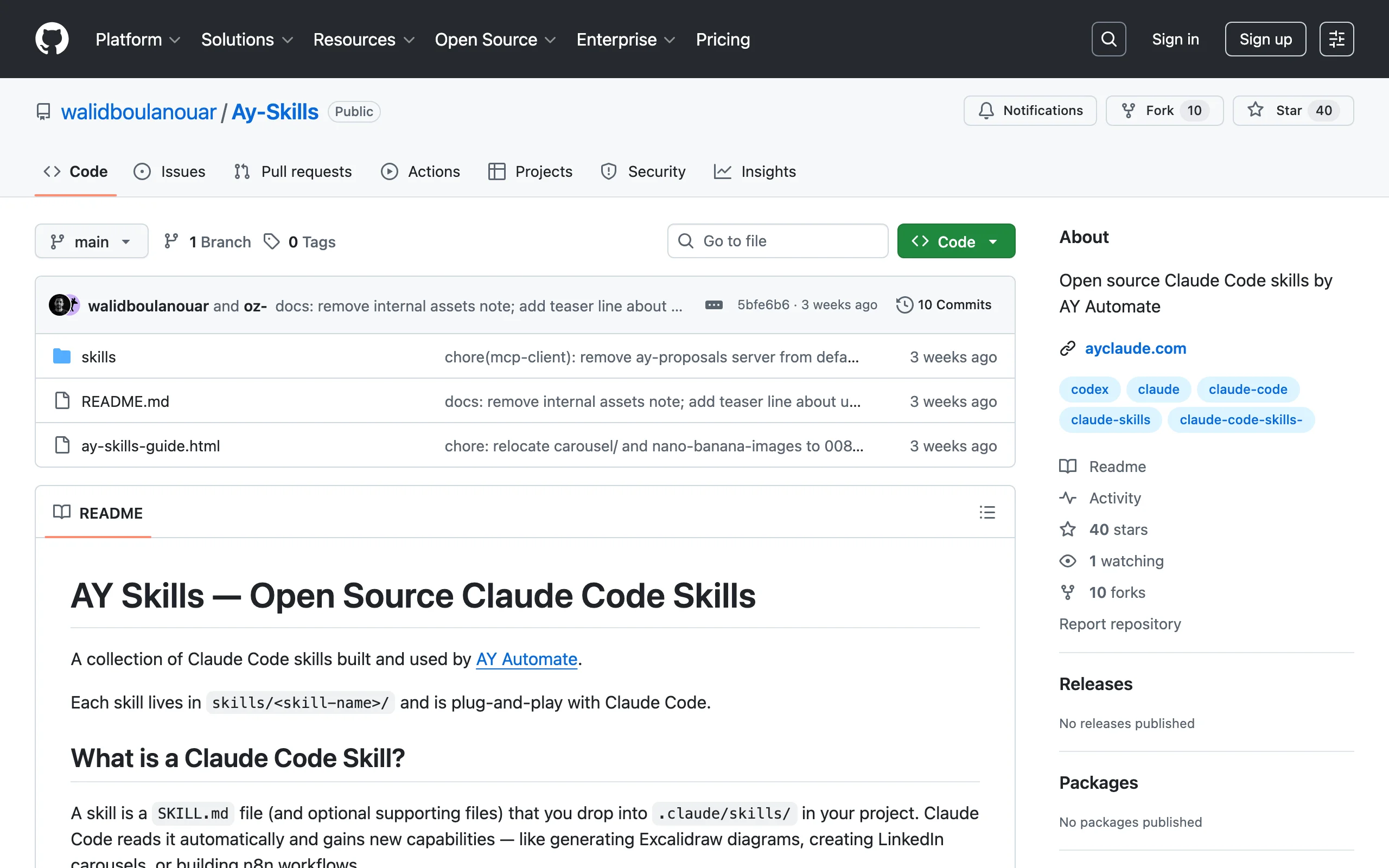Open the search magnifier button
Viewport: 1389px width, 868px height.
1108,39
